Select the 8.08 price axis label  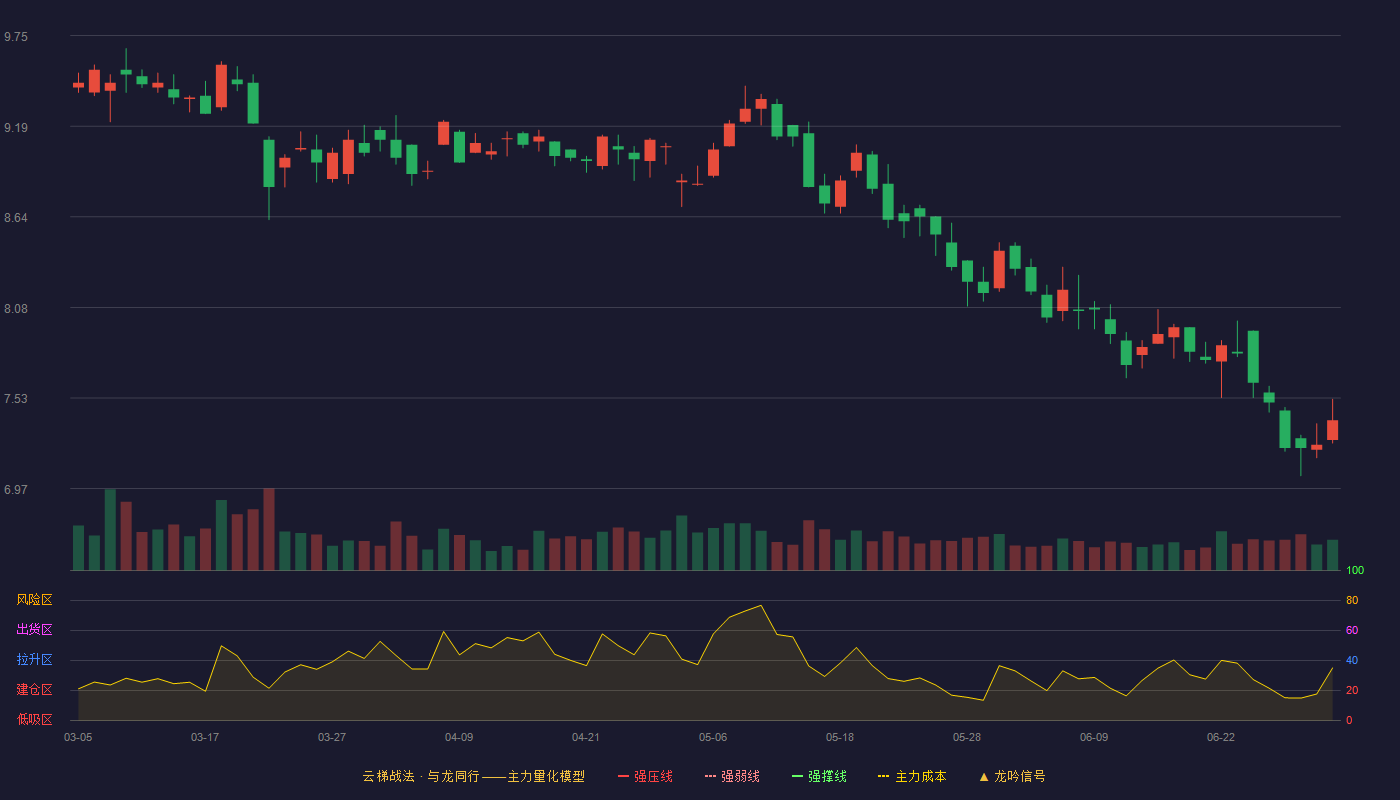click(x=16, y=309)
